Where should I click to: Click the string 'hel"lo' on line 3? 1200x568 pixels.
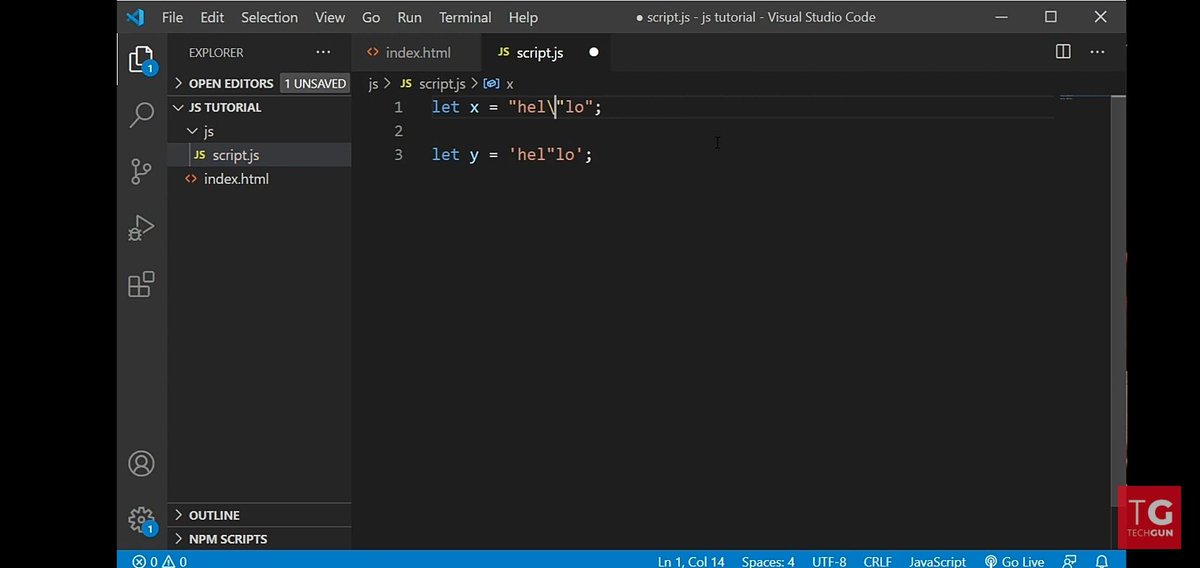point(545,155)
